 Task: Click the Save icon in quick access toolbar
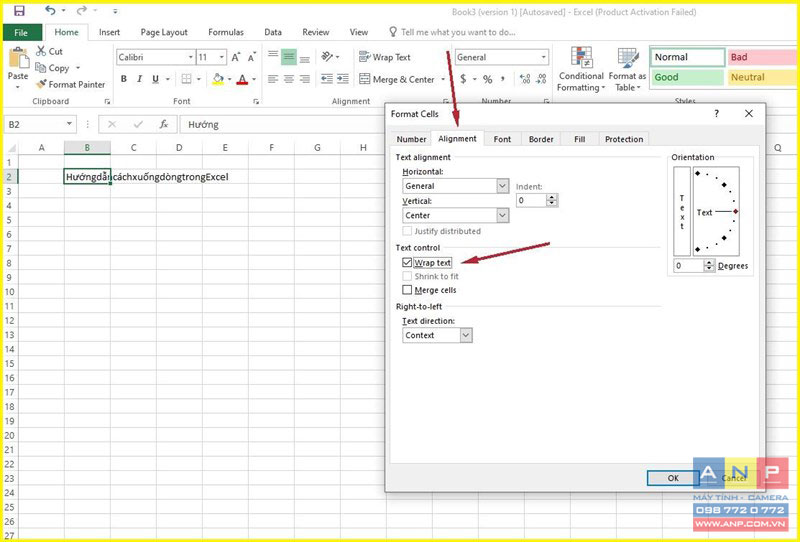19,11
